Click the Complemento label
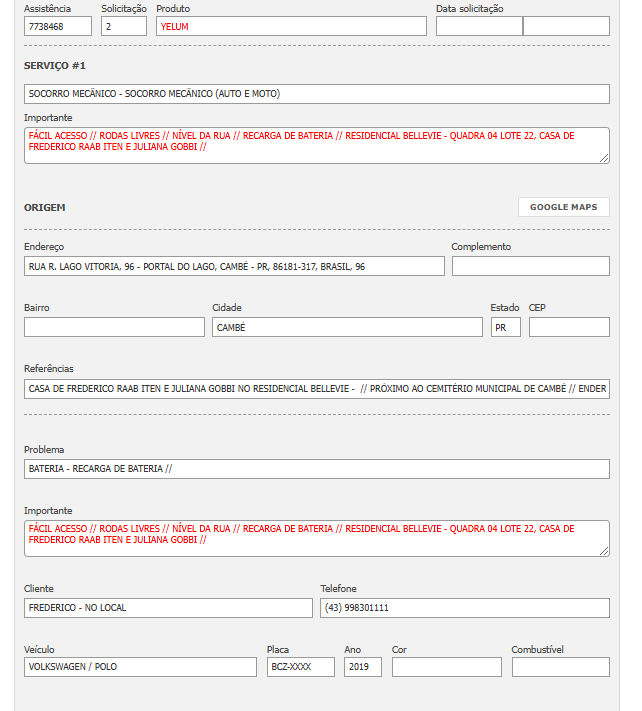 pos(481,247)
